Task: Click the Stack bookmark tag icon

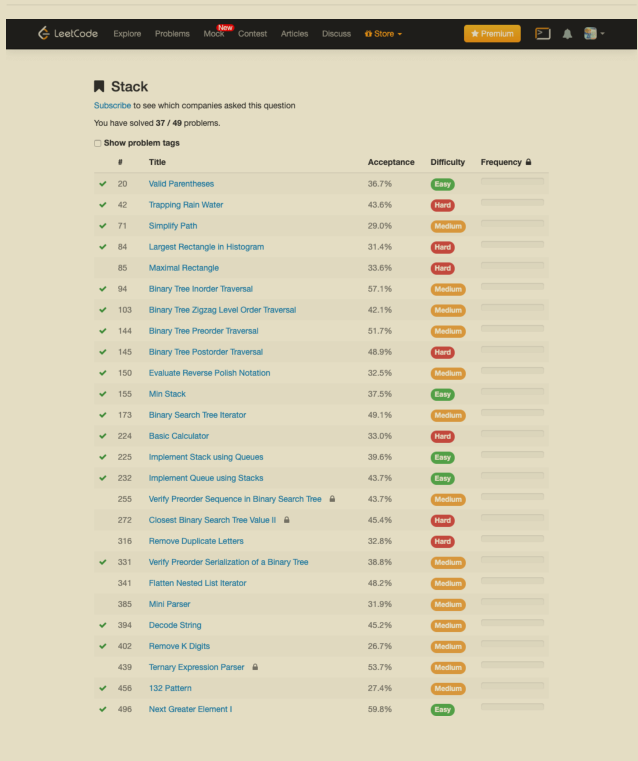Action: (99, 87)
